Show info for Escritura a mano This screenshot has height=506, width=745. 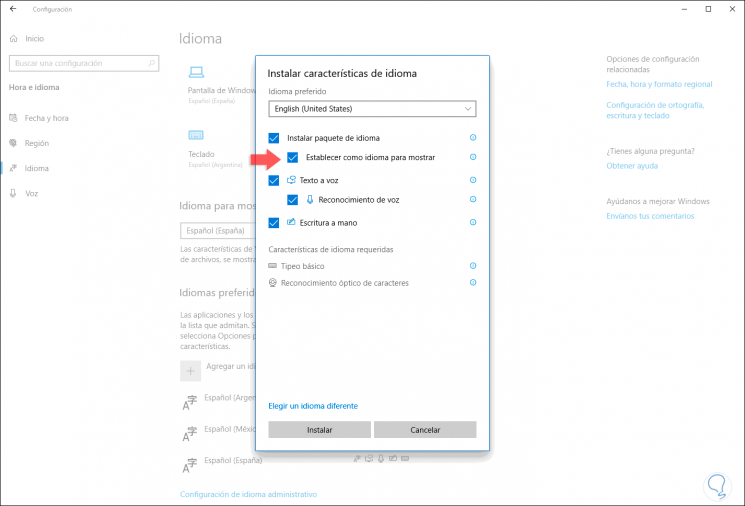click(473, 222)
